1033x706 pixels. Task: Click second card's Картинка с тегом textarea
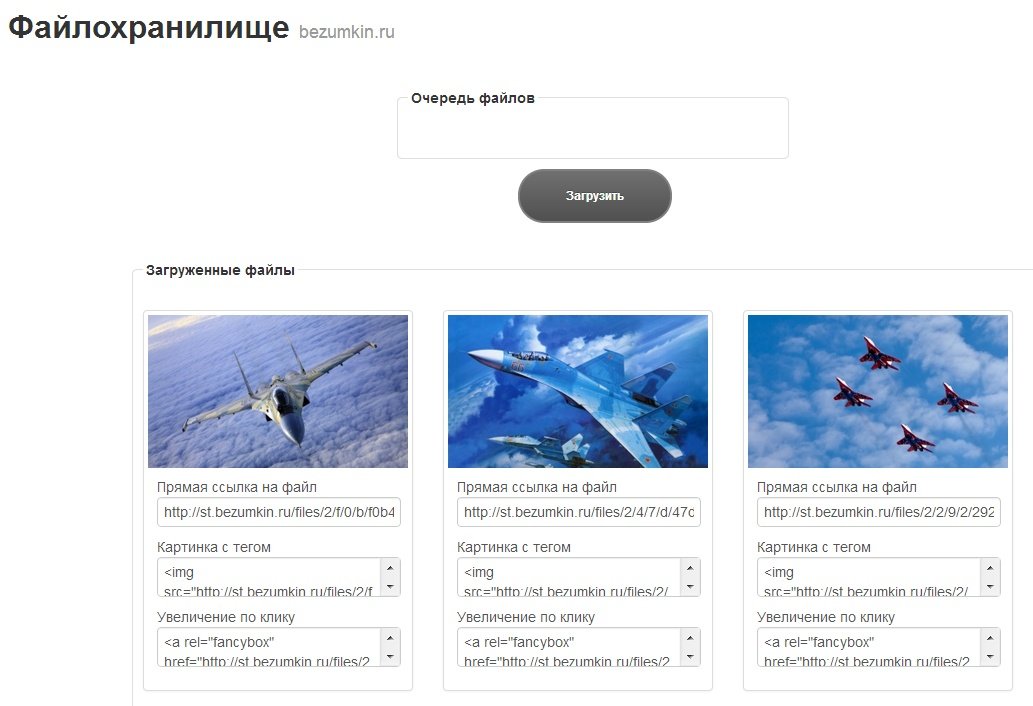pos(569,577)
